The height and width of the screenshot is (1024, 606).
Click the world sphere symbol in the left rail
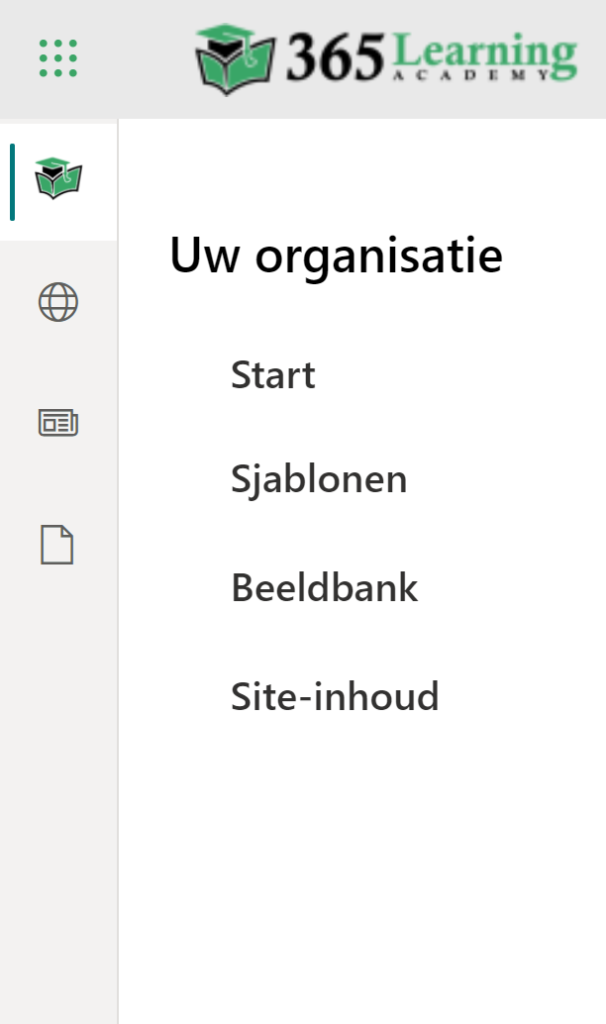point(58,302)
